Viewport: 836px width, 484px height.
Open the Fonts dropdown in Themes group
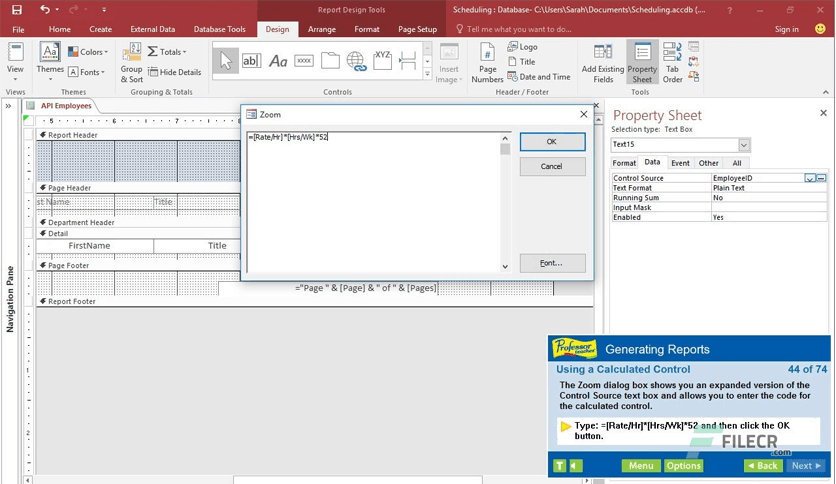coord(87,72)
